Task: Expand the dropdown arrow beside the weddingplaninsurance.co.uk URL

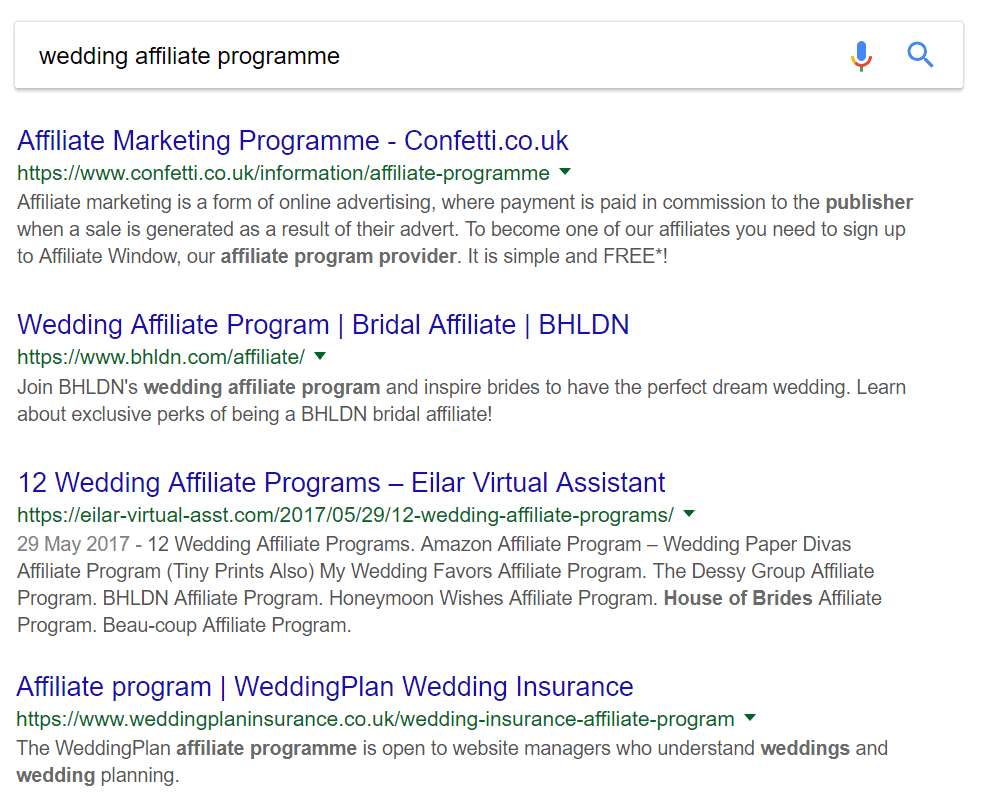Action: point(749,718)
